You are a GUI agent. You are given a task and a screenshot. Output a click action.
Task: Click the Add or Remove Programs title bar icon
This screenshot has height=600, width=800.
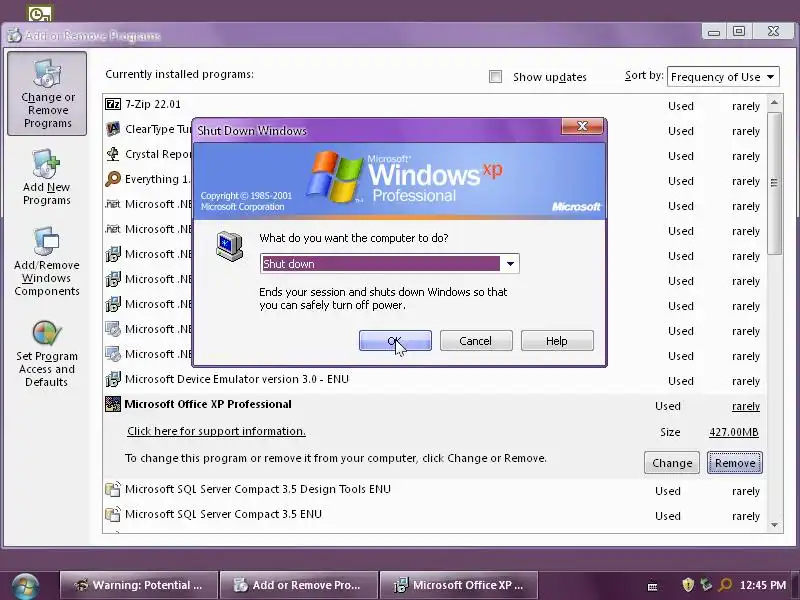coord(14,36)
